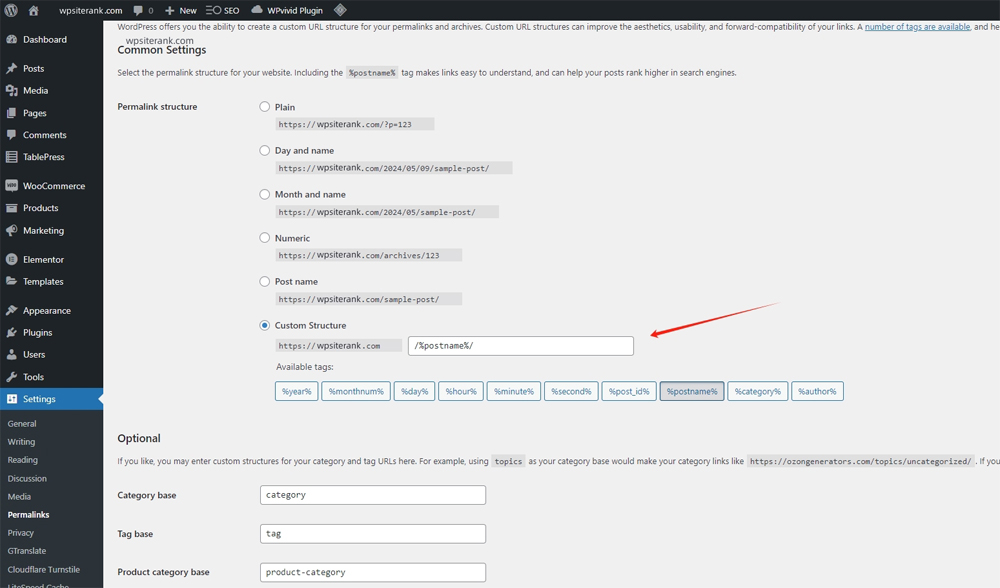Click the Templates folder icon
Screen dimensions: 1000x588
pos(11,281)
